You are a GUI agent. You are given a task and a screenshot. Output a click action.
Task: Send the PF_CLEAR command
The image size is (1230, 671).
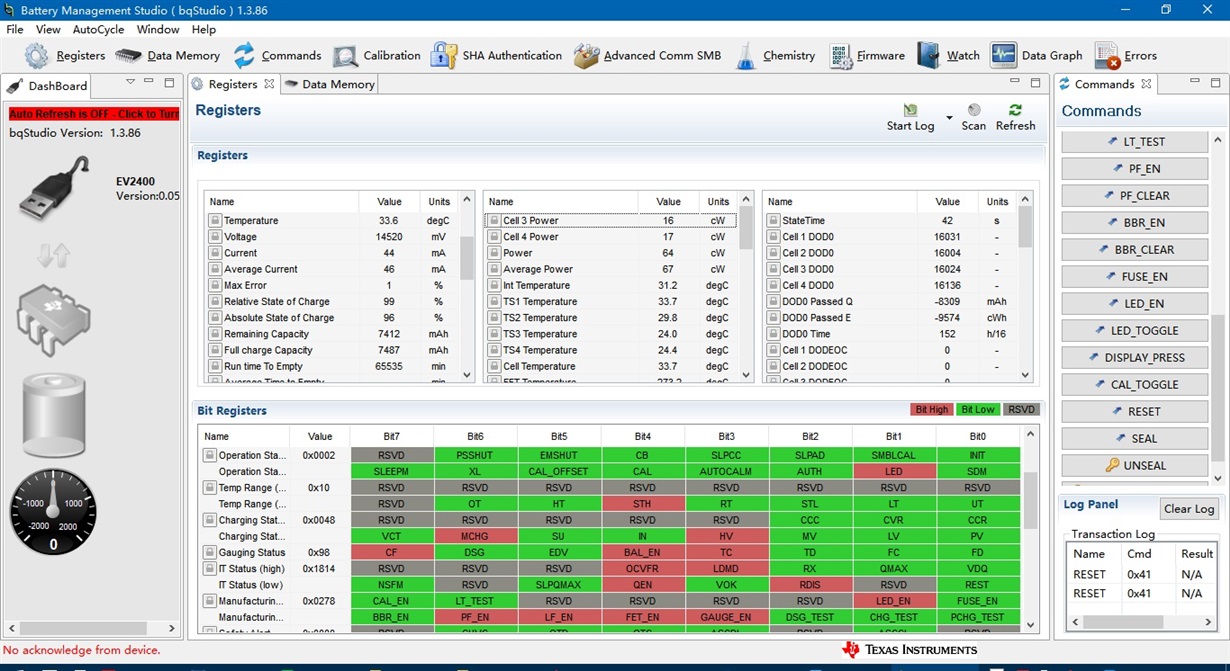(1134, 196)
